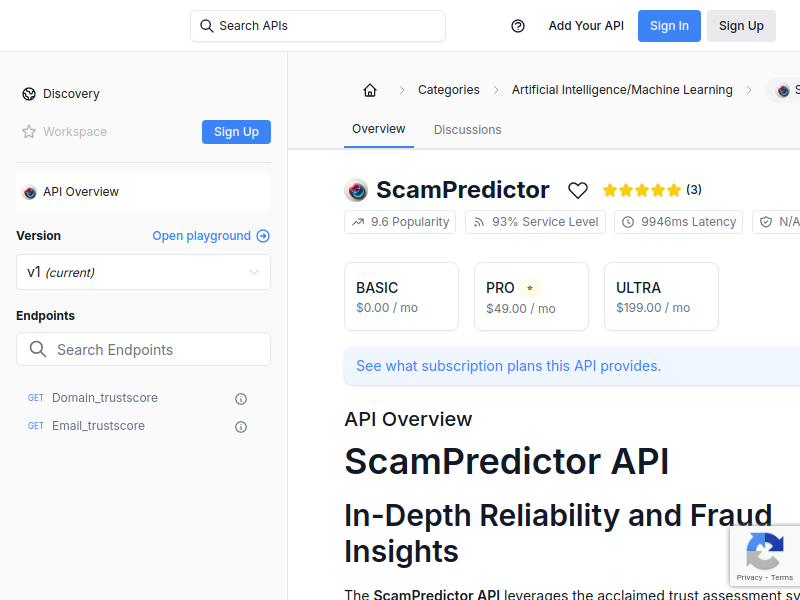The image size is (800, 600).
Task: Click the home breadcrumb icon
Action: click(x=370, y=90)
